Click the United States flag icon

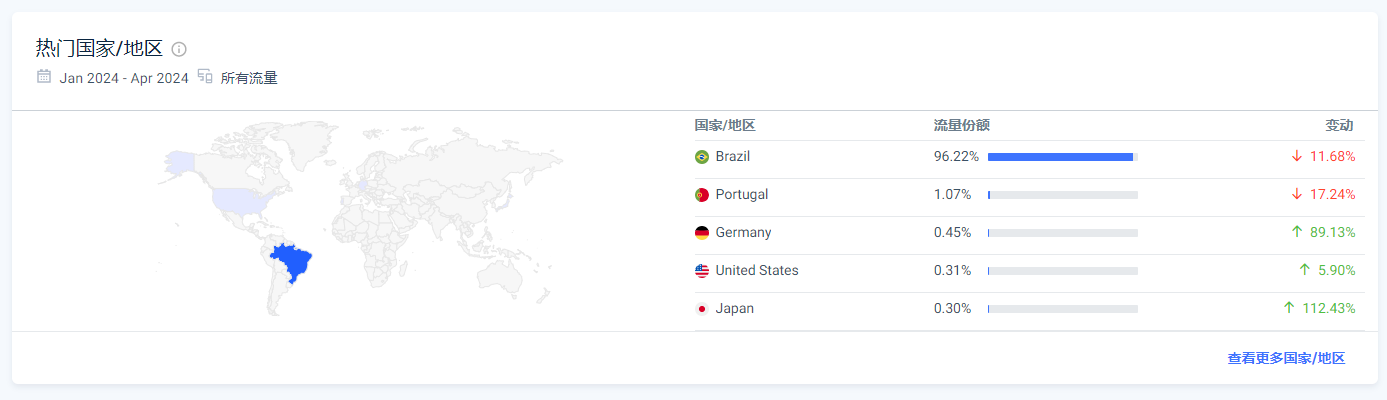pos(702,271)
